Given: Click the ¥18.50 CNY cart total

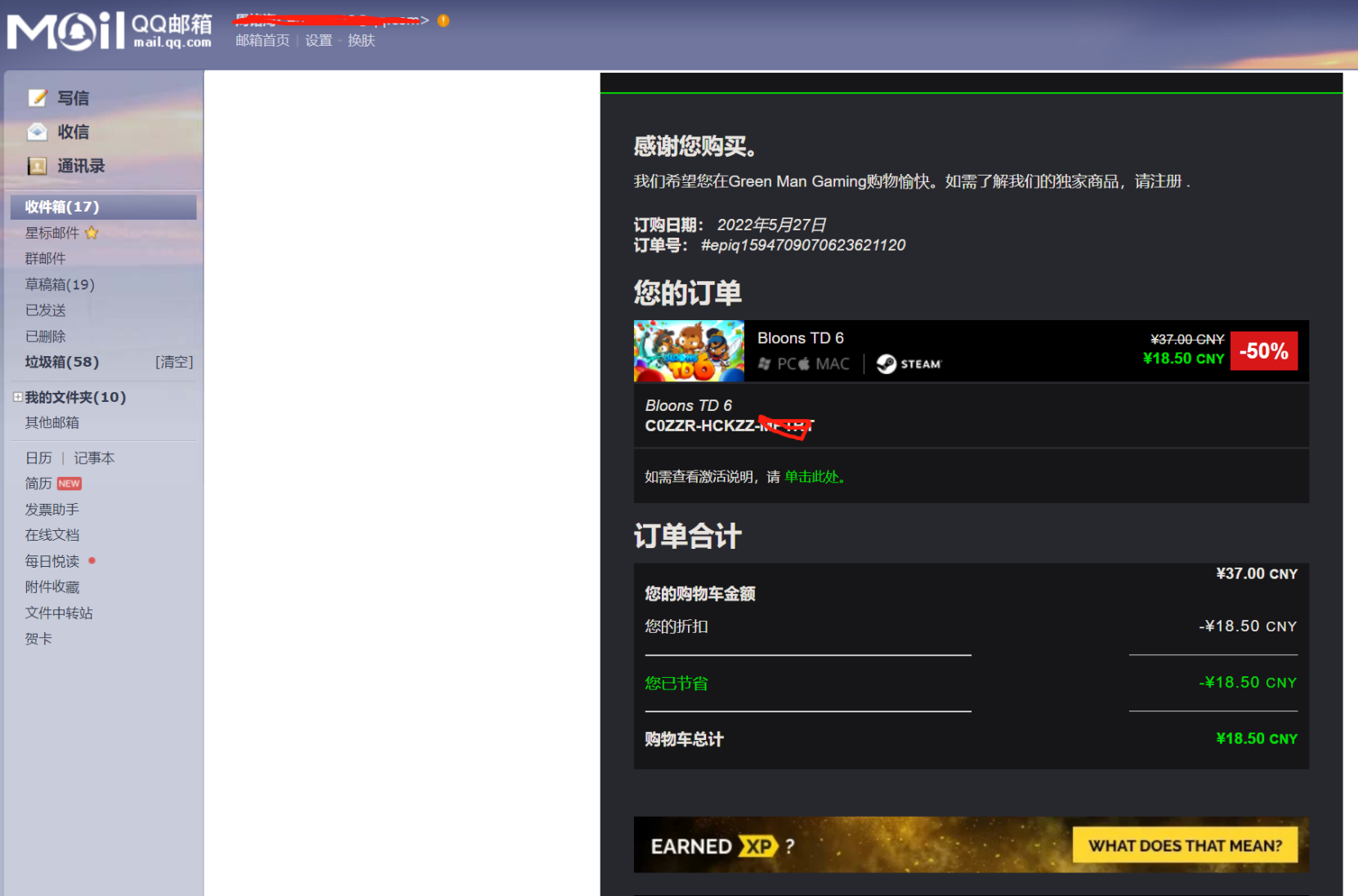Looking at the screenshot, I should 1257,738.
